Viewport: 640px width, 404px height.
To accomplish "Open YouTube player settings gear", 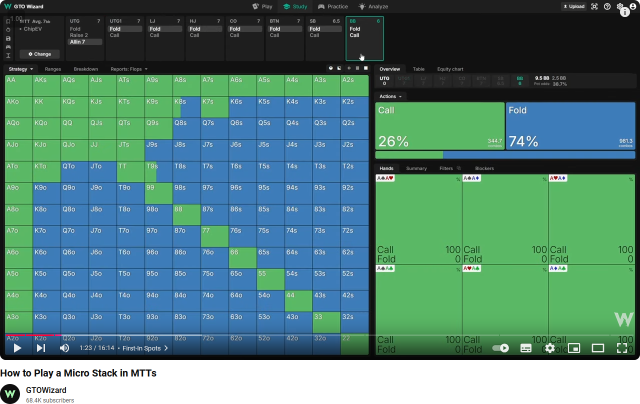I will 550,348.
